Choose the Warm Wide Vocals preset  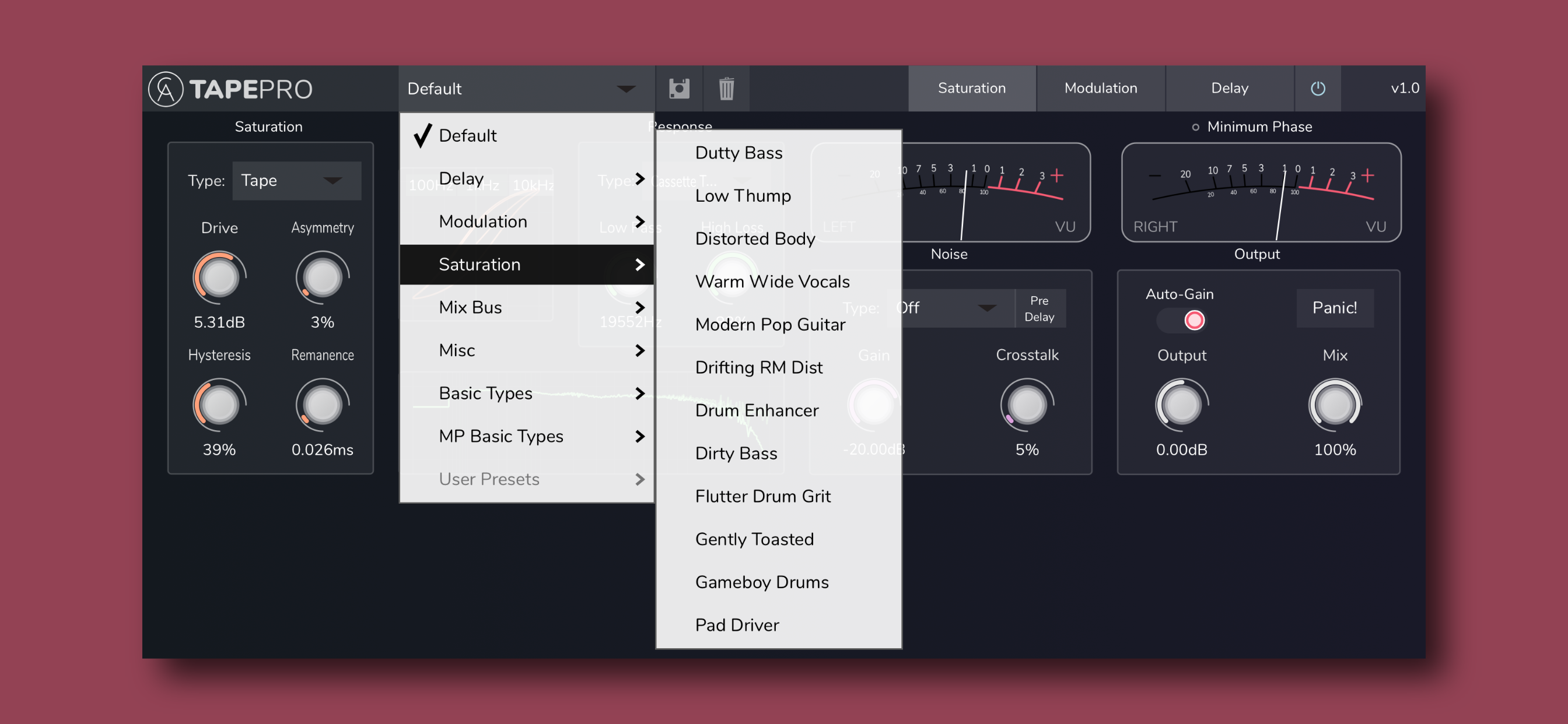tap(779, 282)
